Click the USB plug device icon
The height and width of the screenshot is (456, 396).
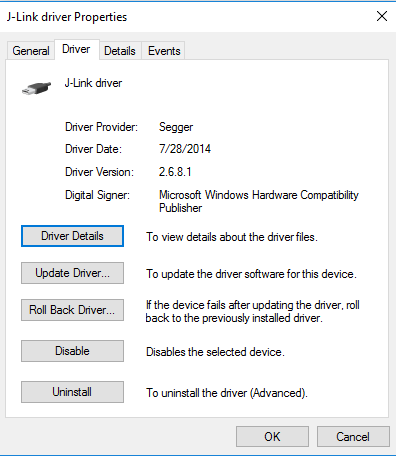tap(37, 88)
